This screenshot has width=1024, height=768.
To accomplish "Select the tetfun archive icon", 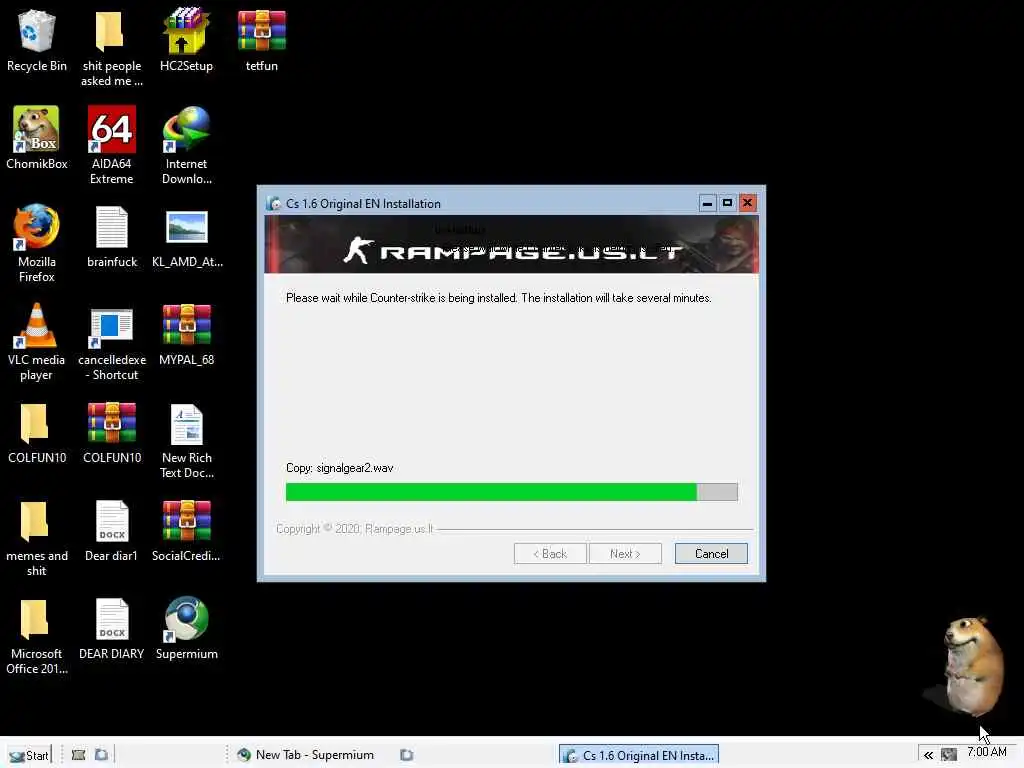I will coord(261,41).
